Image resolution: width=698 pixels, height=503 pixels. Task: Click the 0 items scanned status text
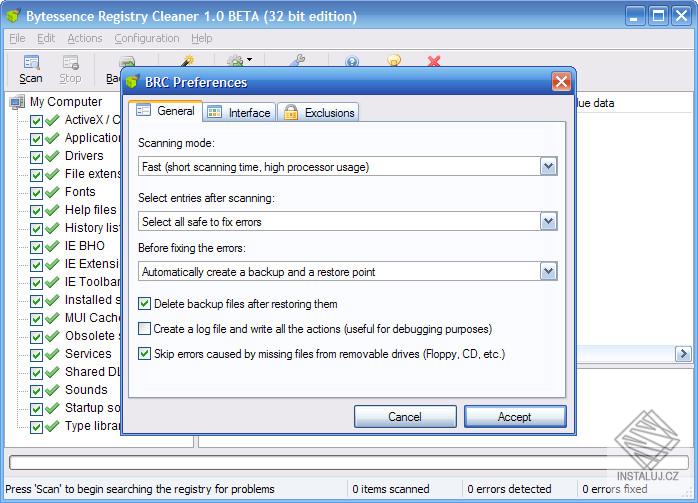[391, 489]
